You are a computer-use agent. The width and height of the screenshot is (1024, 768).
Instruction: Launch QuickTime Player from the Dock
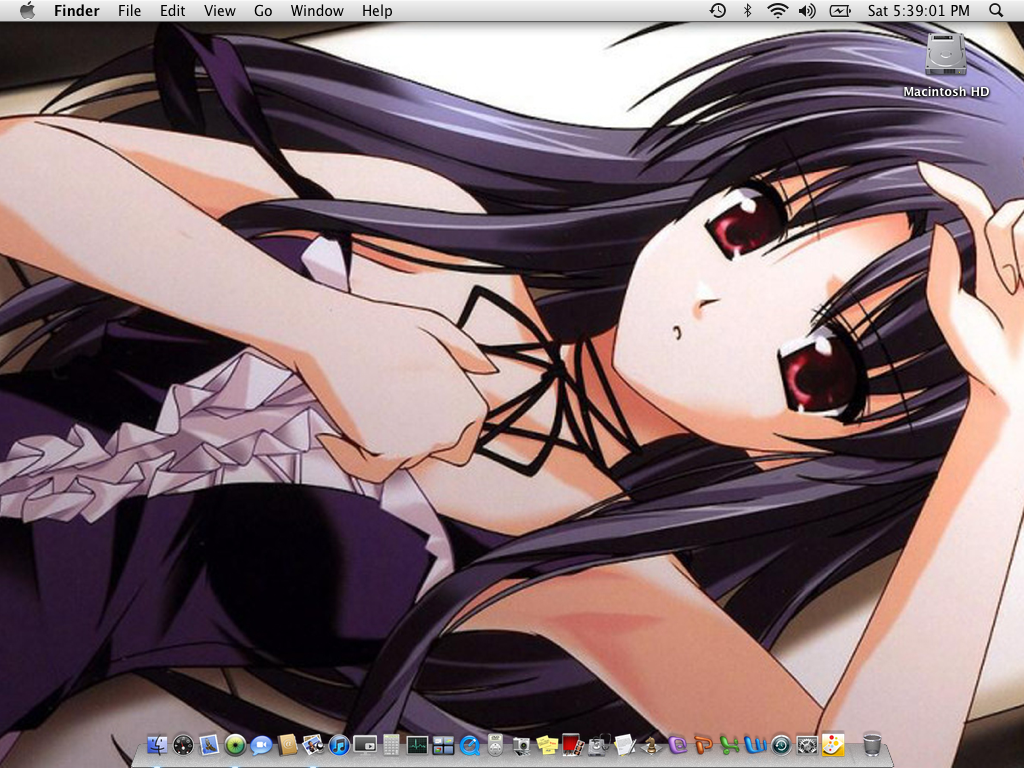(469, 745)
